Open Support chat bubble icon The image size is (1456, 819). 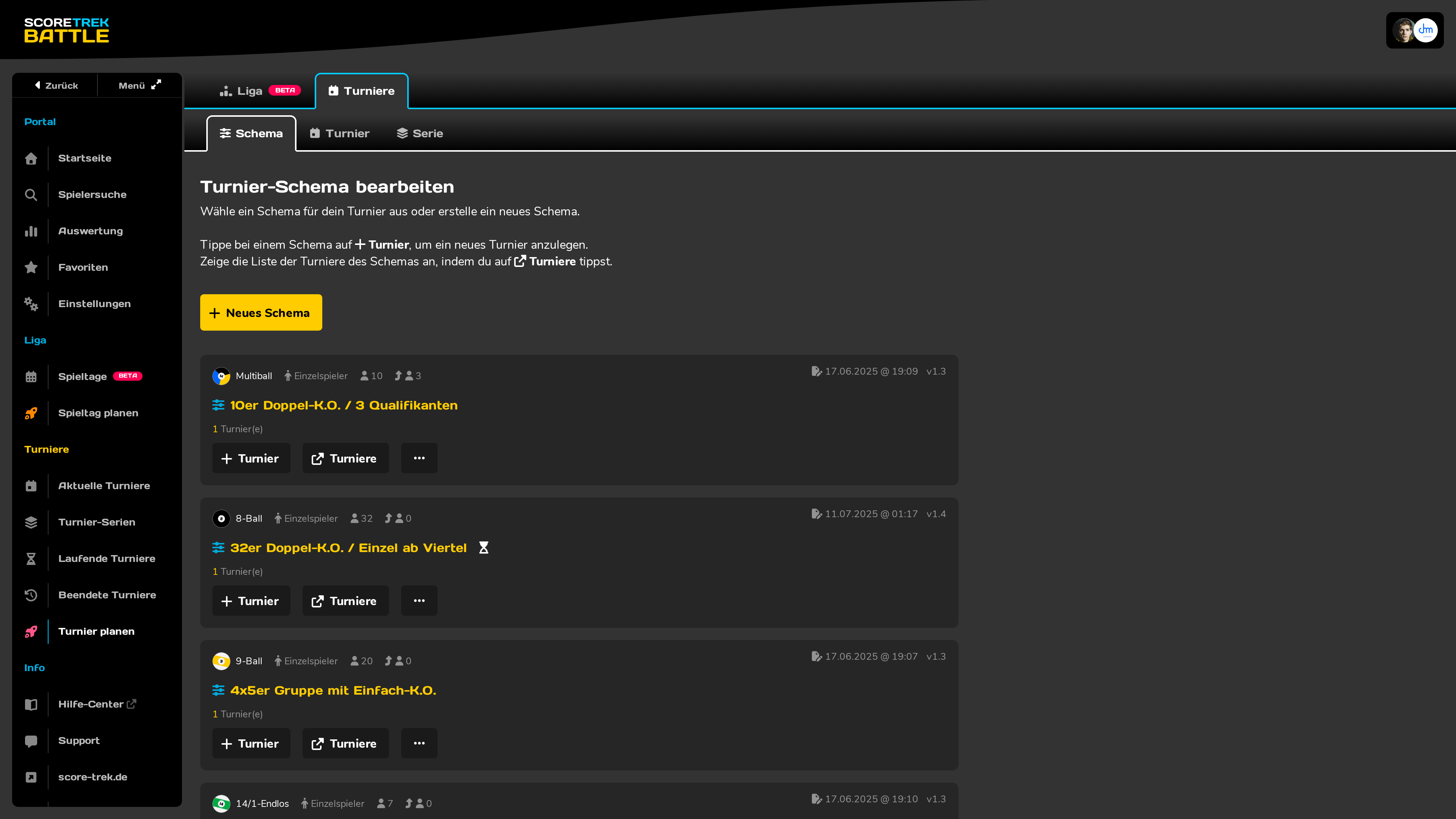tap(31, 741)
